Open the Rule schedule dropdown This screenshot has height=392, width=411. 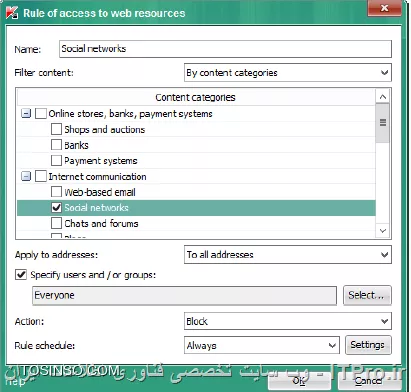(262, 345)
